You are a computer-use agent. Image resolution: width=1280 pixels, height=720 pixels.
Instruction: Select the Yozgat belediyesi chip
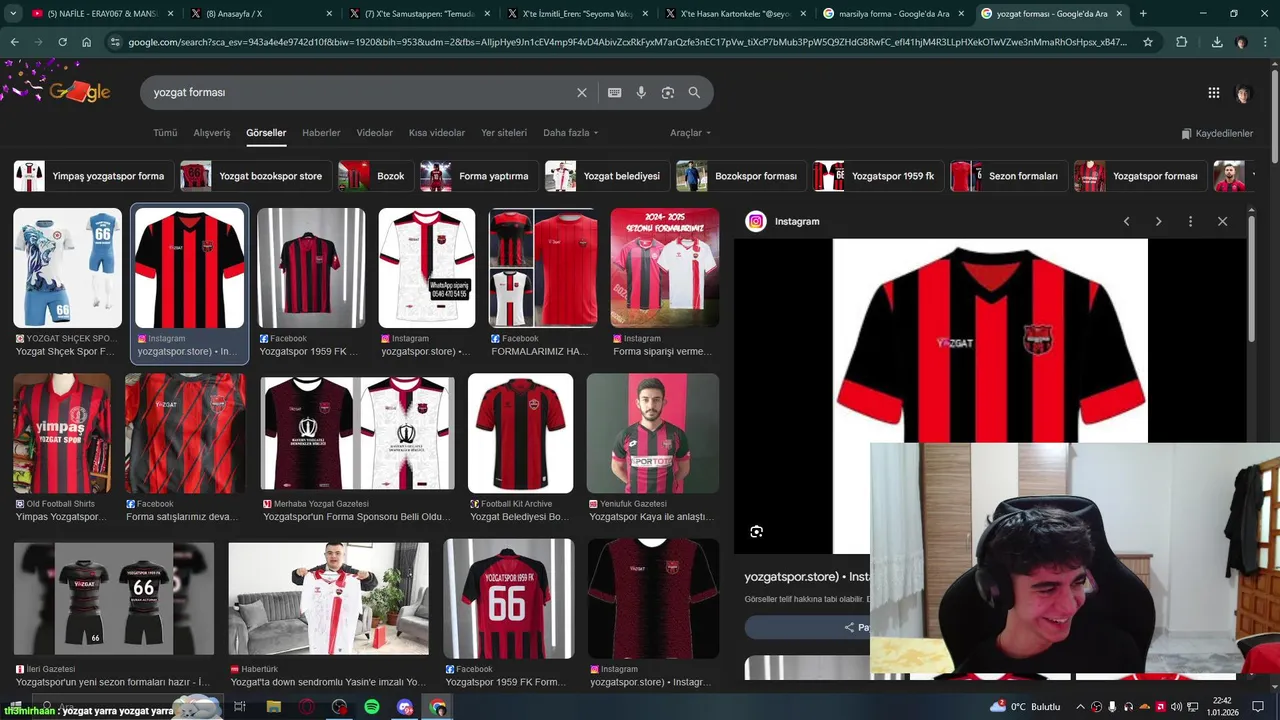[x=607, y=176]
